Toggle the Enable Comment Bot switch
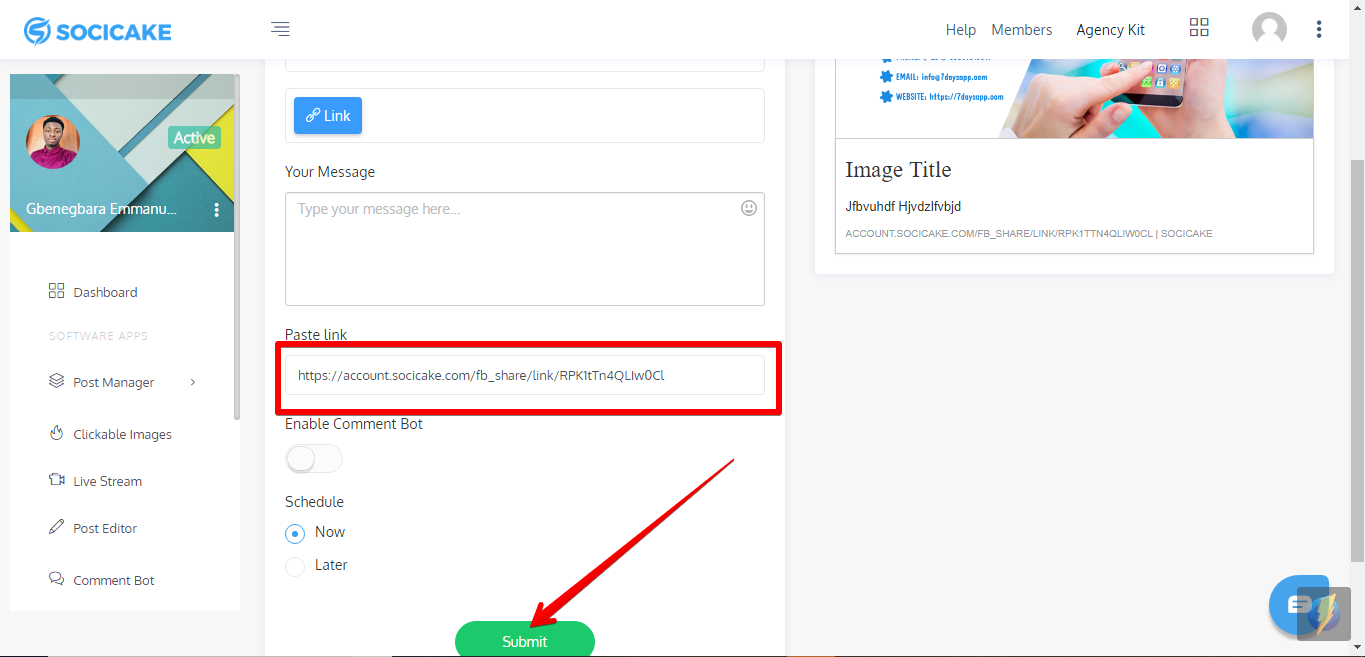 click(x=314, y=459)
